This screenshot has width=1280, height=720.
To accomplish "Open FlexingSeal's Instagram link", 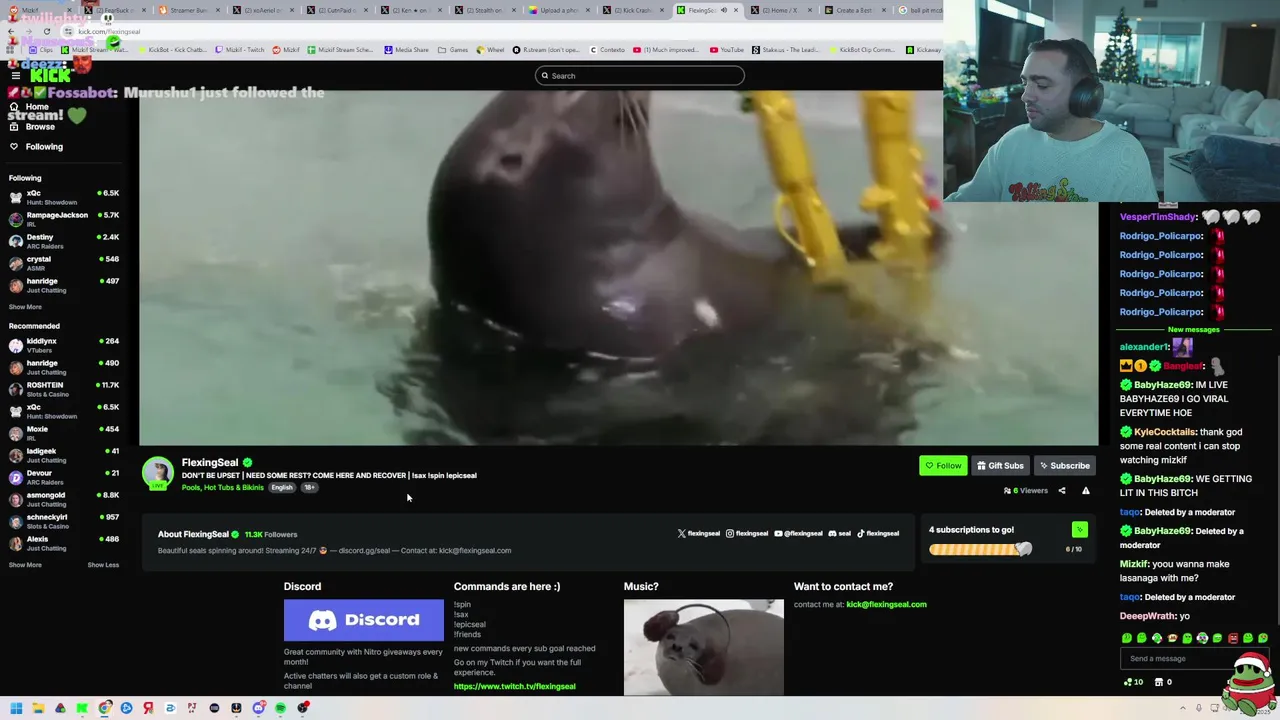I will coord(747,534).
